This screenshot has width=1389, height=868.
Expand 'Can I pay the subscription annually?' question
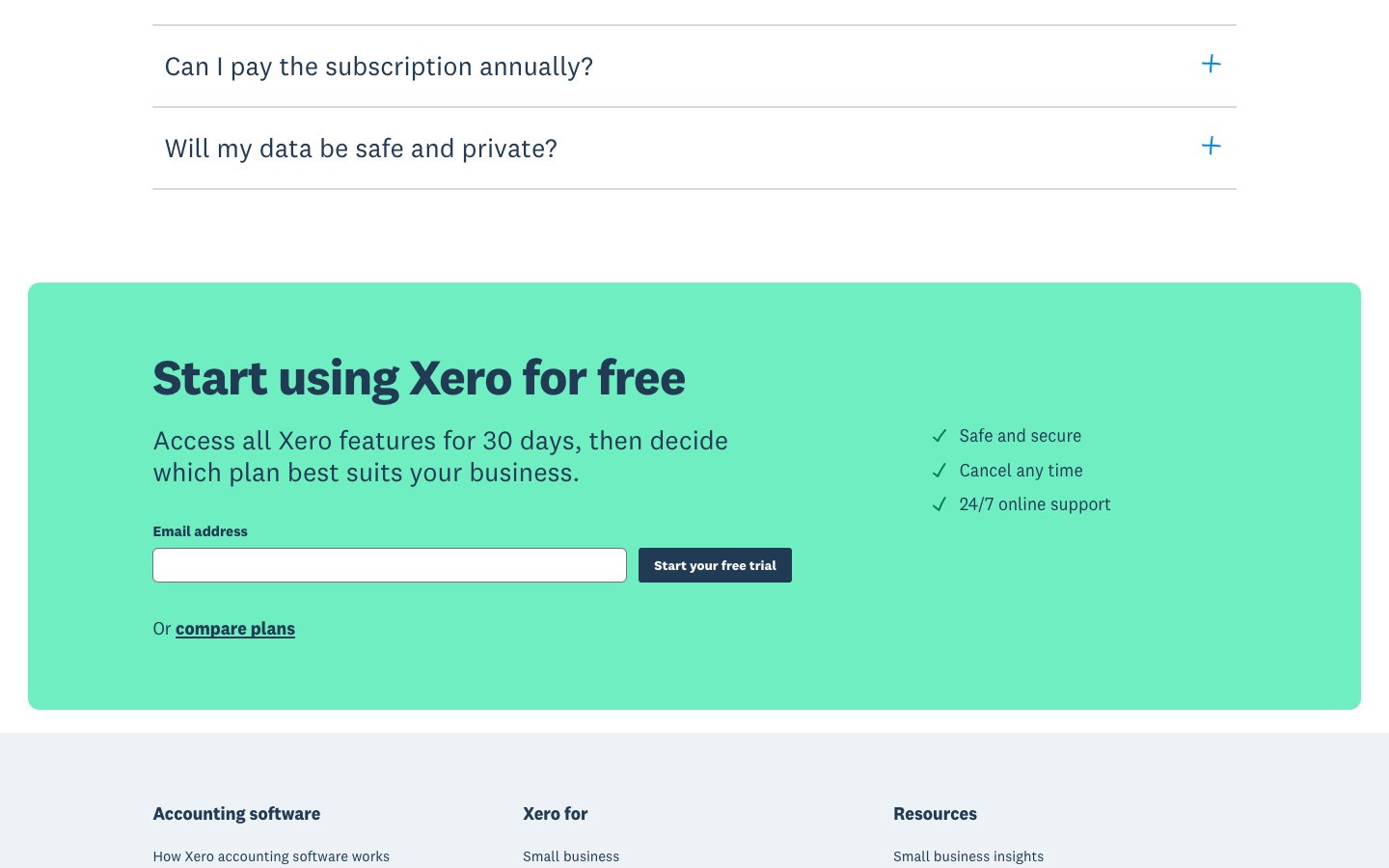[x=379, y=66]
